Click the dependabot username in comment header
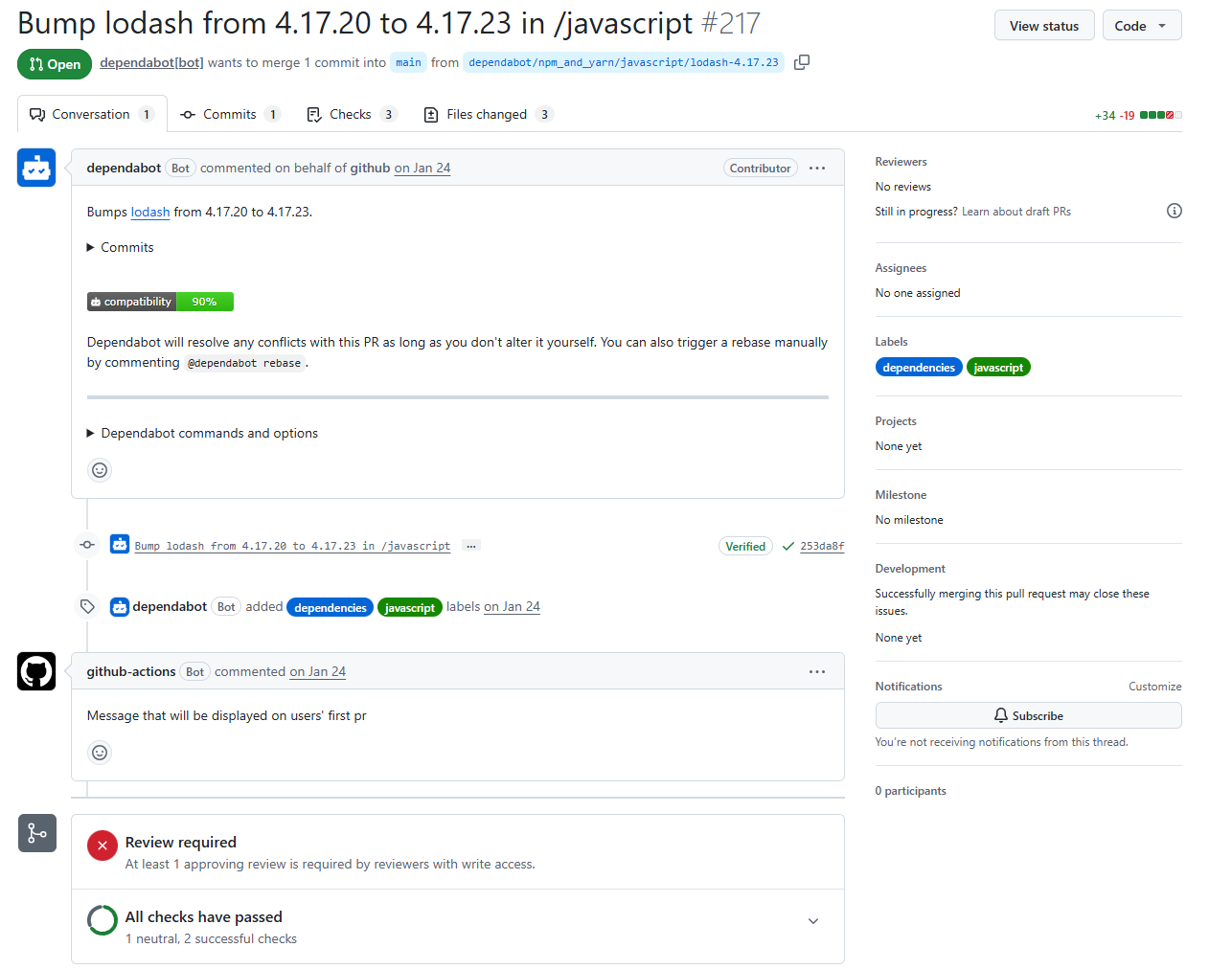 (124, 168)
